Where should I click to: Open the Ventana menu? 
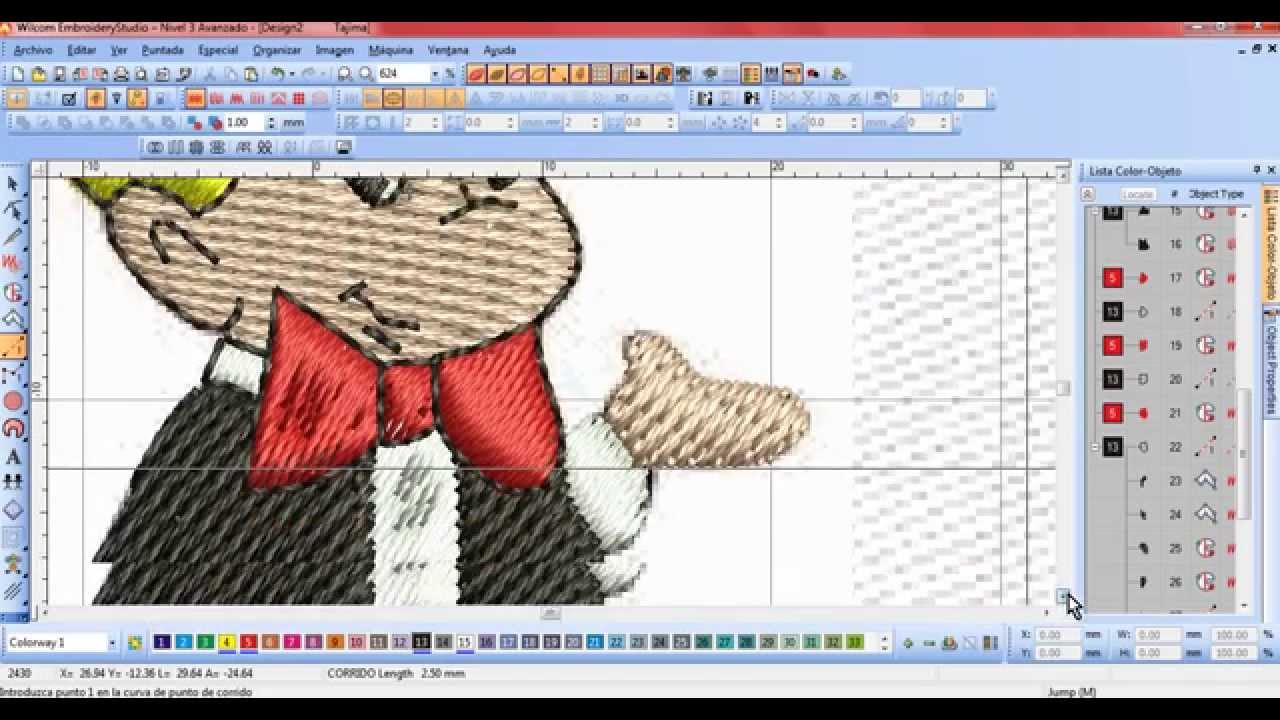(448, 50)
